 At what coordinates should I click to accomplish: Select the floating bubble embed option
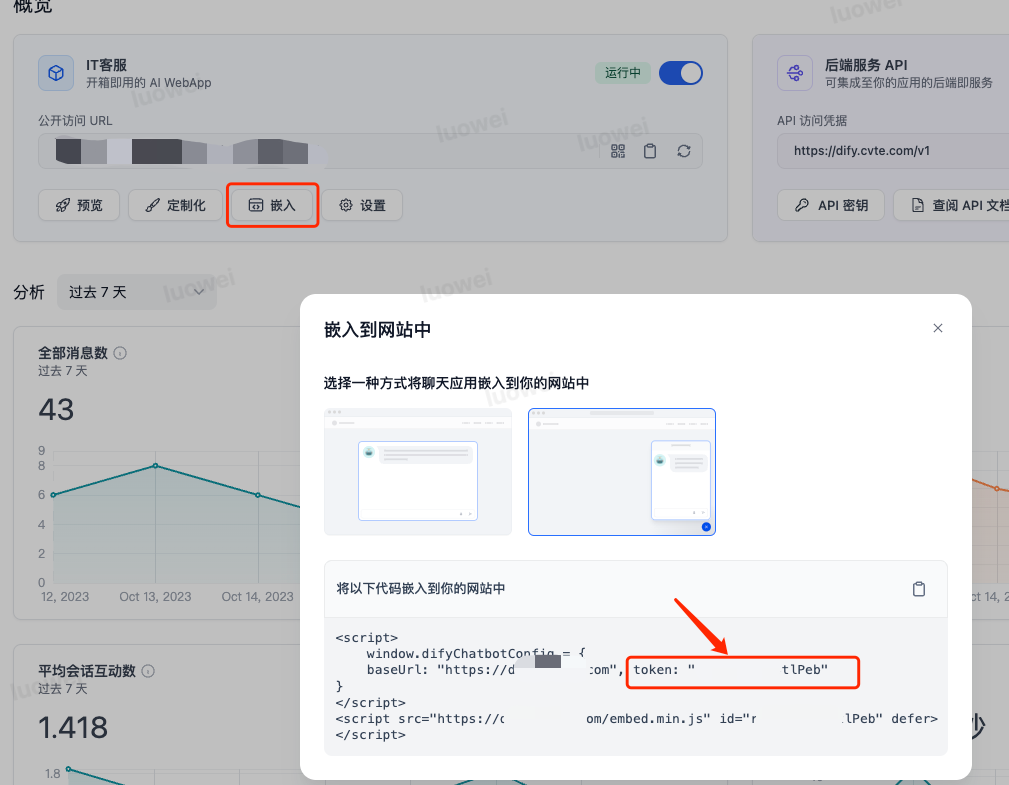622,472
